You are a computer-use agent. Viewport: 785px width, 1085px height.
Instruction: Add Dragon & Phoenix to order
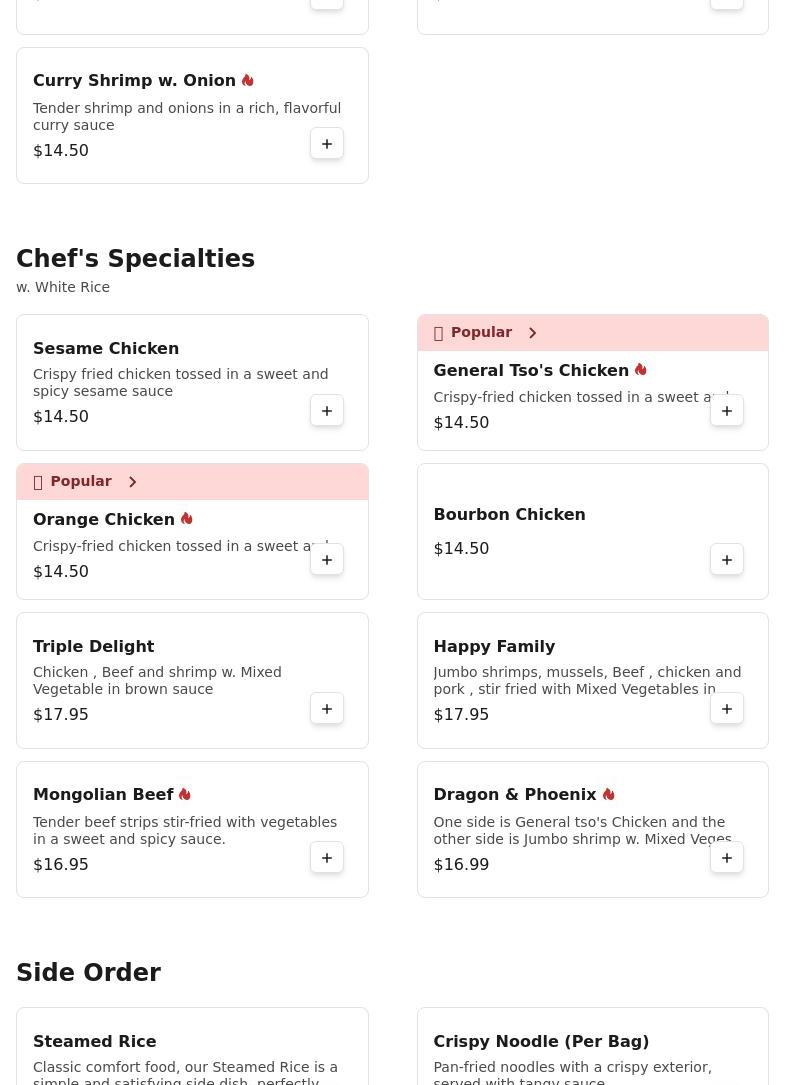(727, 858)
